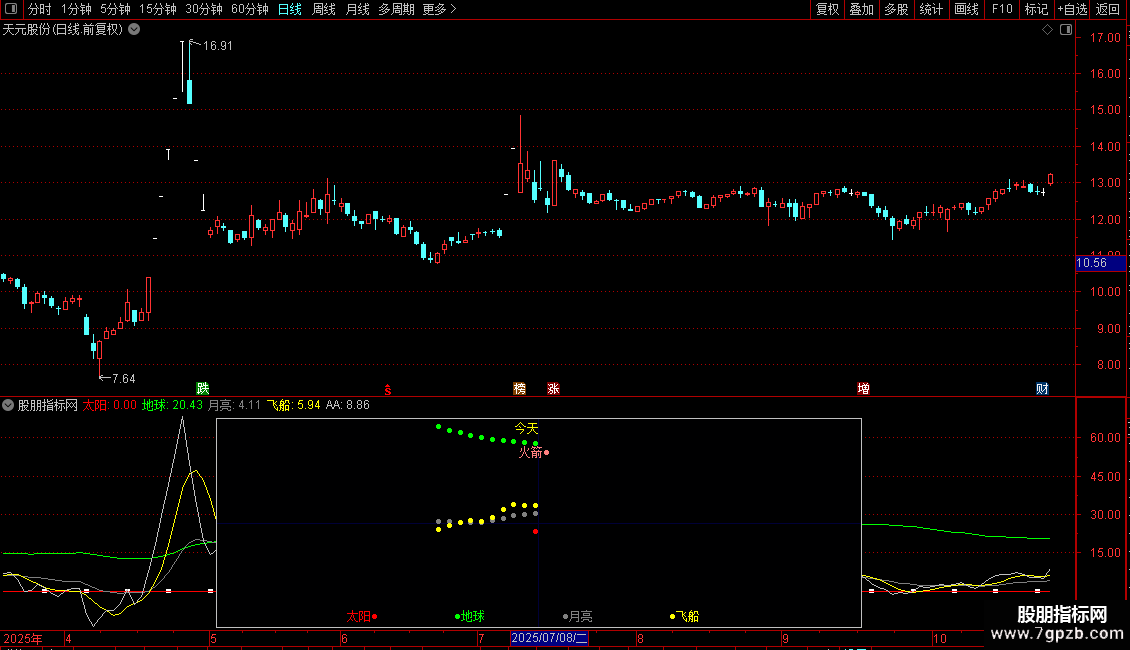
Task: Click the 返回 back button
Action: pos(1108,9)
